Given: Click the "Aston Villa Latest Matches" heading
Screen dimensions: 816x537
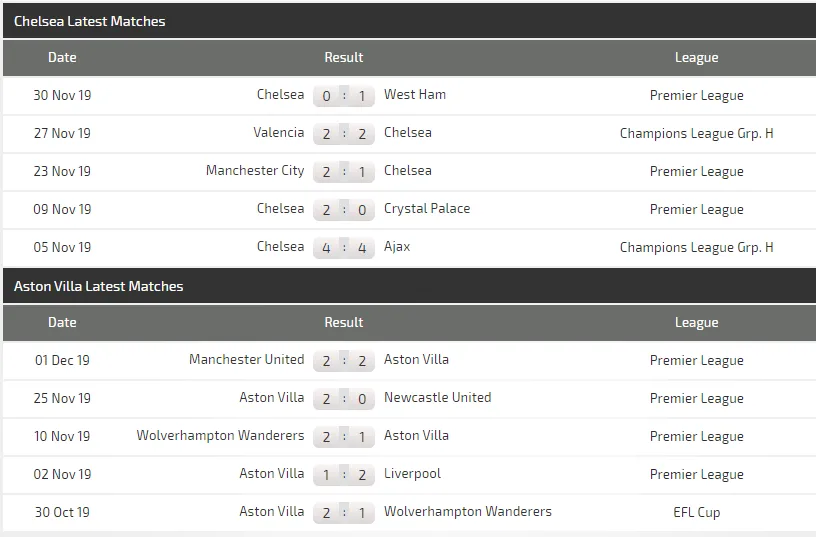Looking at the screenshot, I should 99,286.
